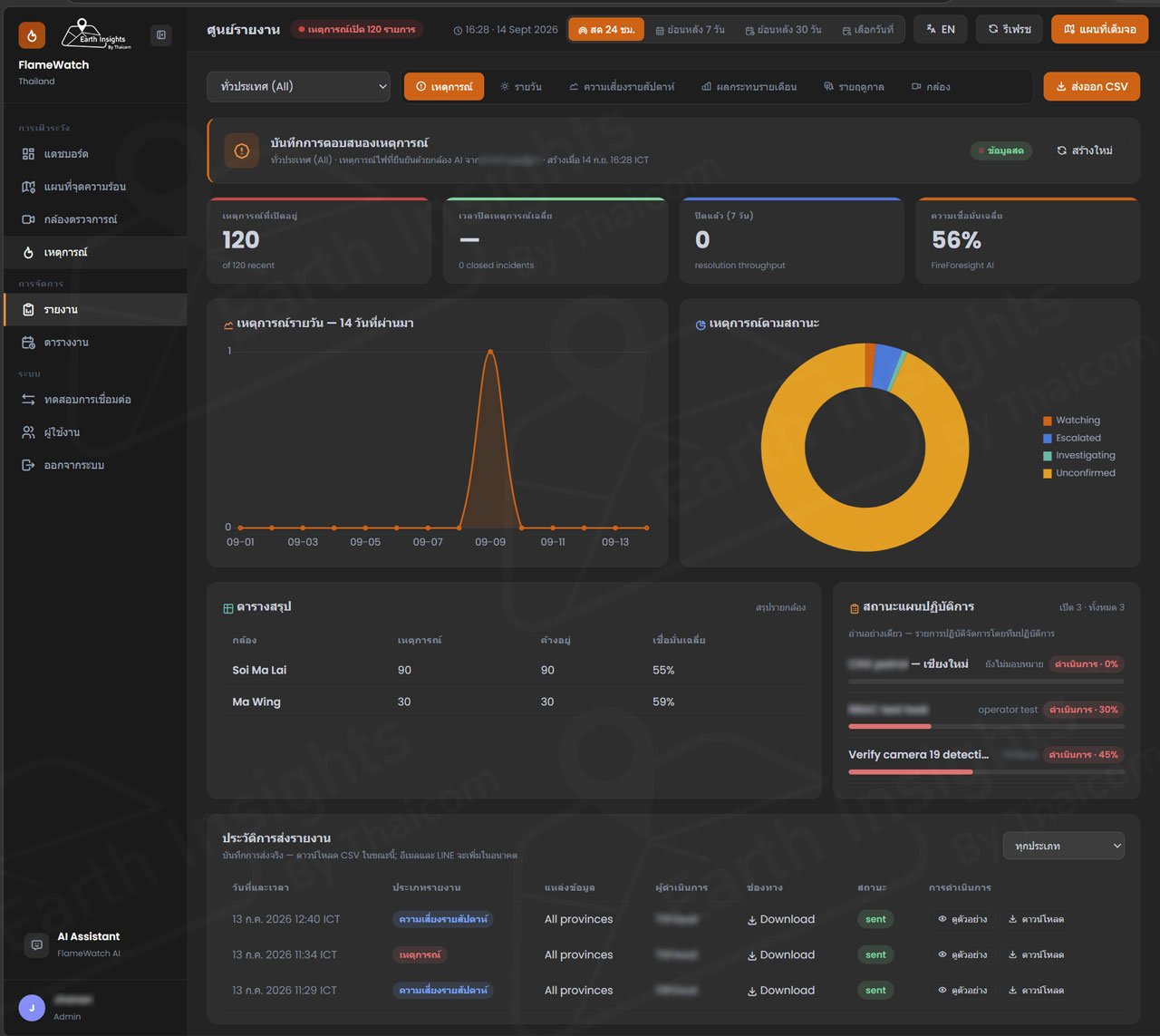Expand ทั่วประเทศ (All) region dropdown
Image resolution: width=1160 pixels, height=1036 pixels.
(x=299, y=87)
